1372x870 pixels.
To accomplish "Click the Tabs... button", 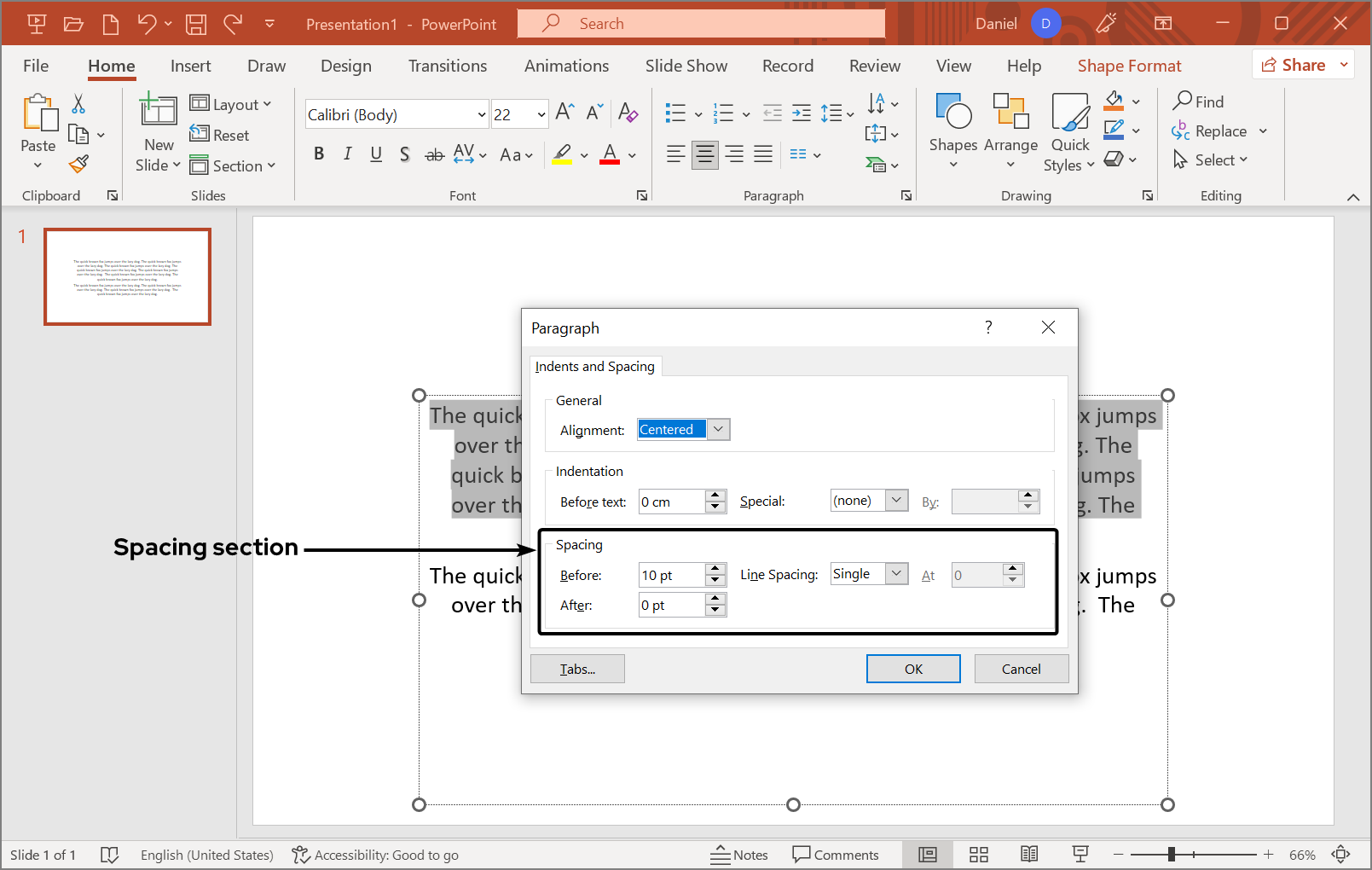I will tap(577, 670).
